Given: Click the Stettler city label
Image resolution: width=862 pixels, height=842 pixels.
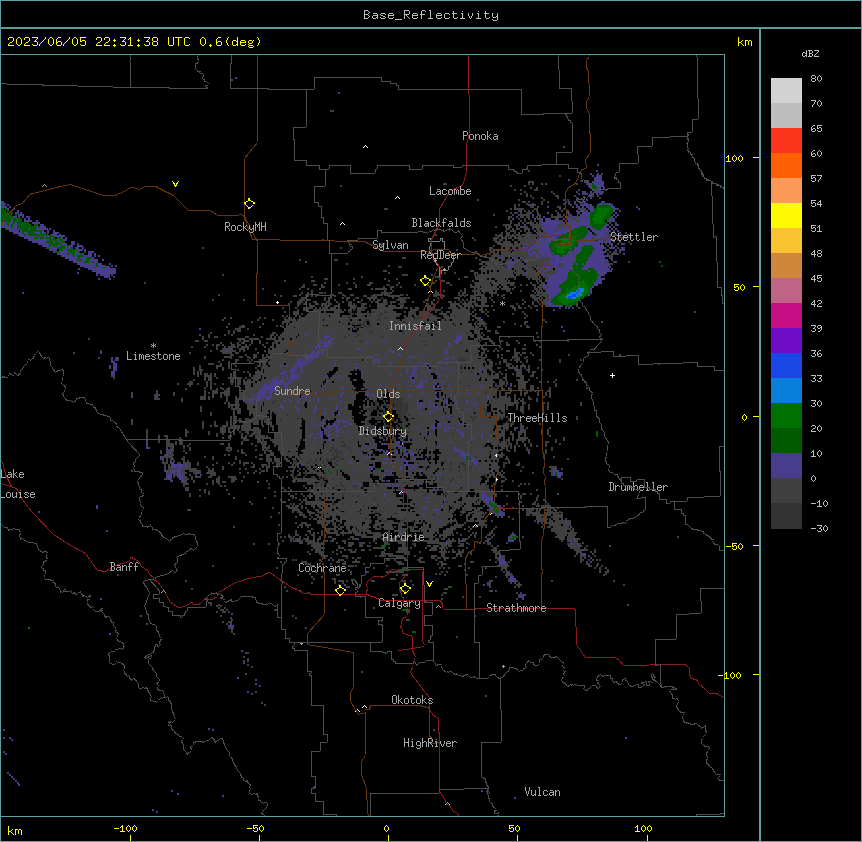Looking at the screenshot, I should (634, 237).
